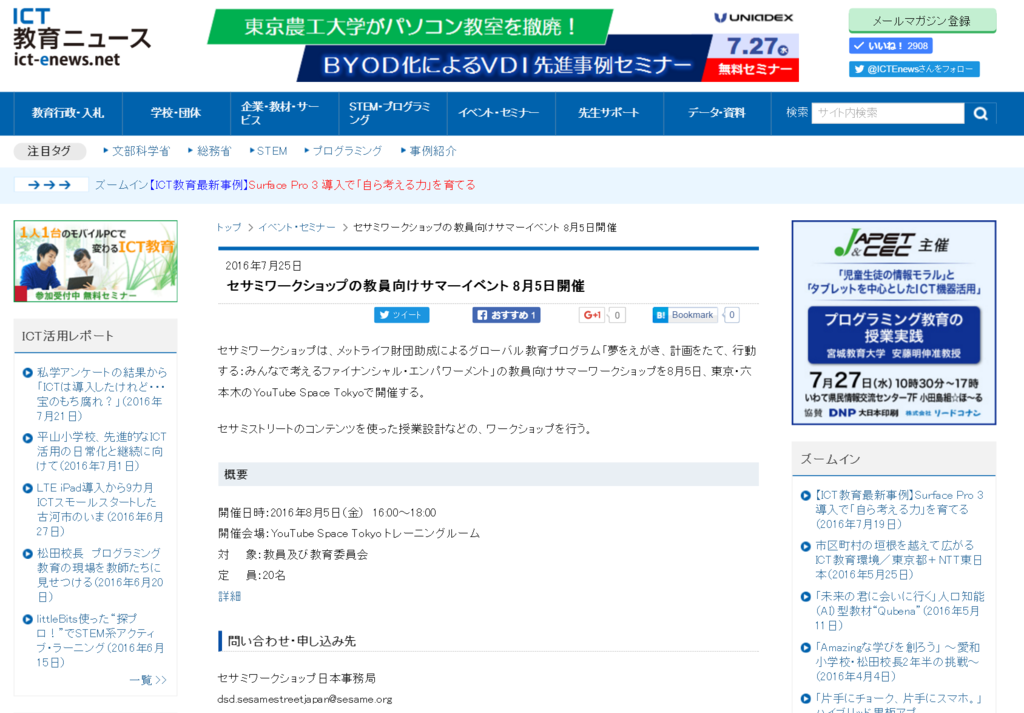Click the G+1 count bubble
The height and width of the screenshot is (713, 1024).
pyautogui.click(x=617, y=315)
